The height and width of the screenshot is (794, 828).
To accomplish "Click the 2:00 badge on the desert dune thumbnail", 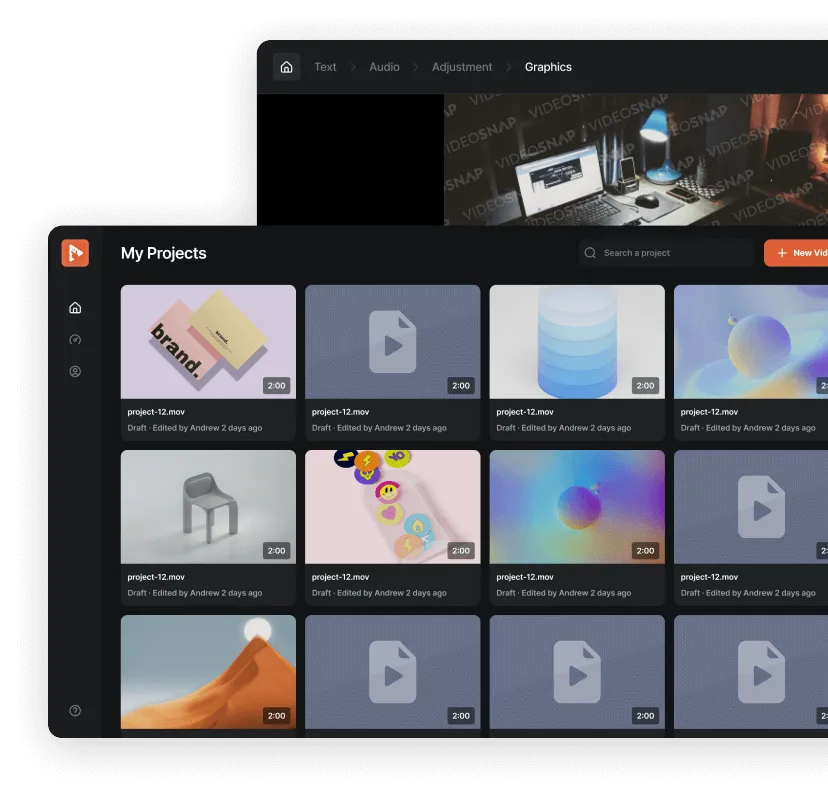I will click(x=276, y=716).
